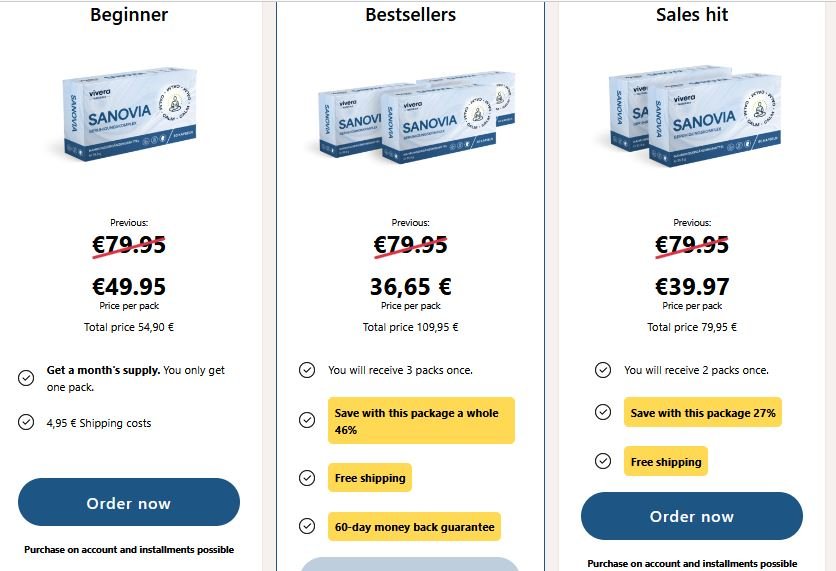The height and width of the screenshot is (571, 836).
Task: Click checkmark icon beside "You will receive 2 packs once"
Action: coord(603,370)
